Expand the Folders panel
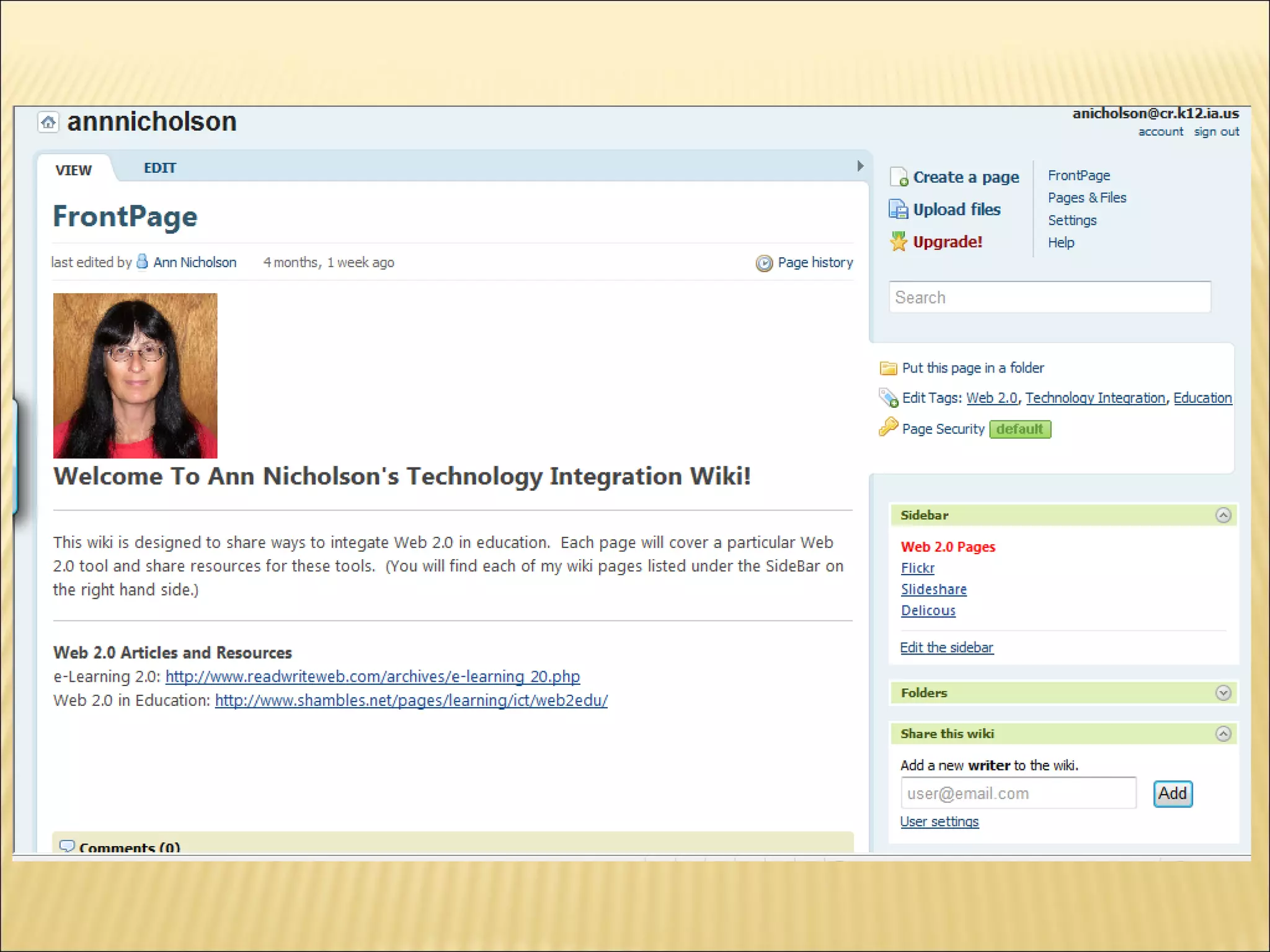The height and width of the screenshot is (952, 1270). click(x=1223, y=693)
